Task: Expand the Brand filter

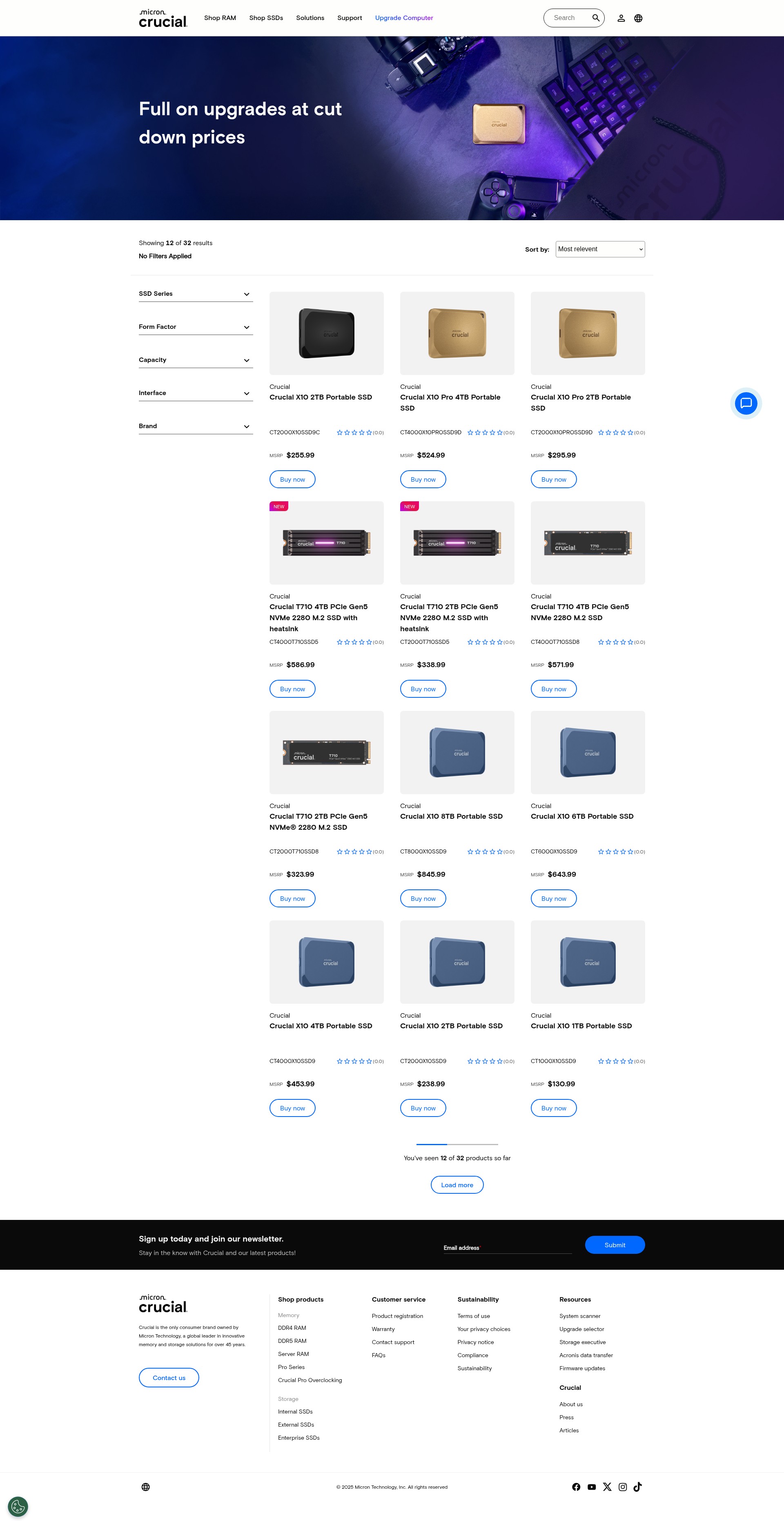Action: 196,426
